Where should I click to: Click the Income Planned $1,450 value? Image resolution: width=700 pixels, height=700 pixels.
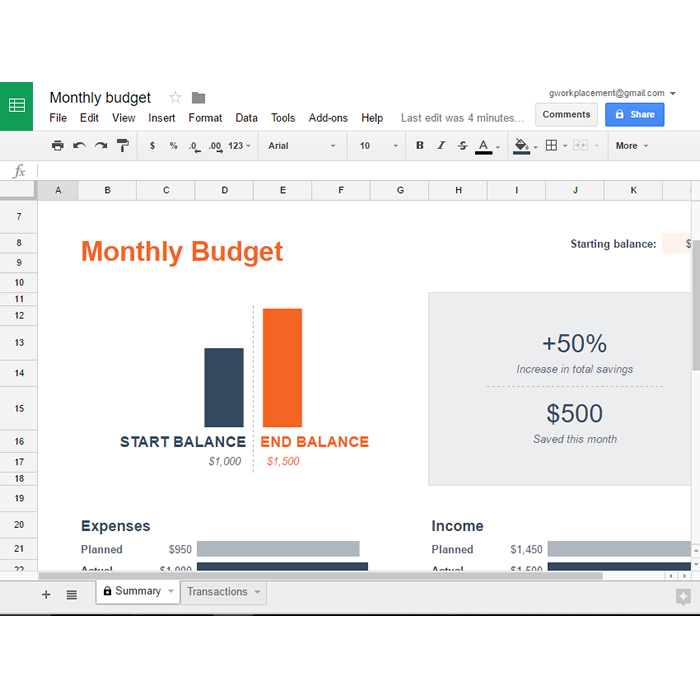pos(526,550)
